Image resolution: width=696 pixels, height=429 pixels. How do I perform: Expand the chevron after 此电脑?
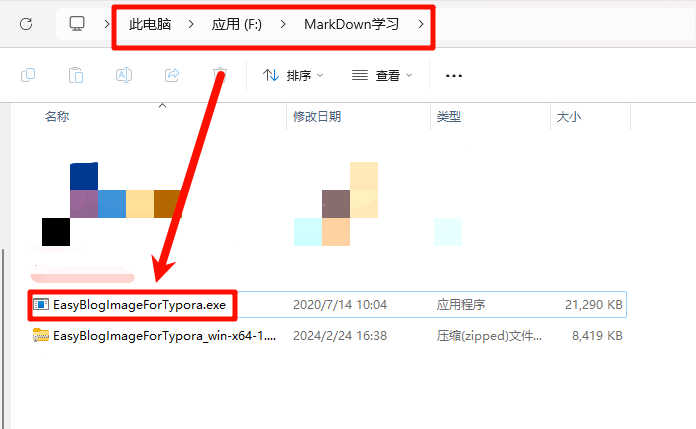[x=191, y=24]
